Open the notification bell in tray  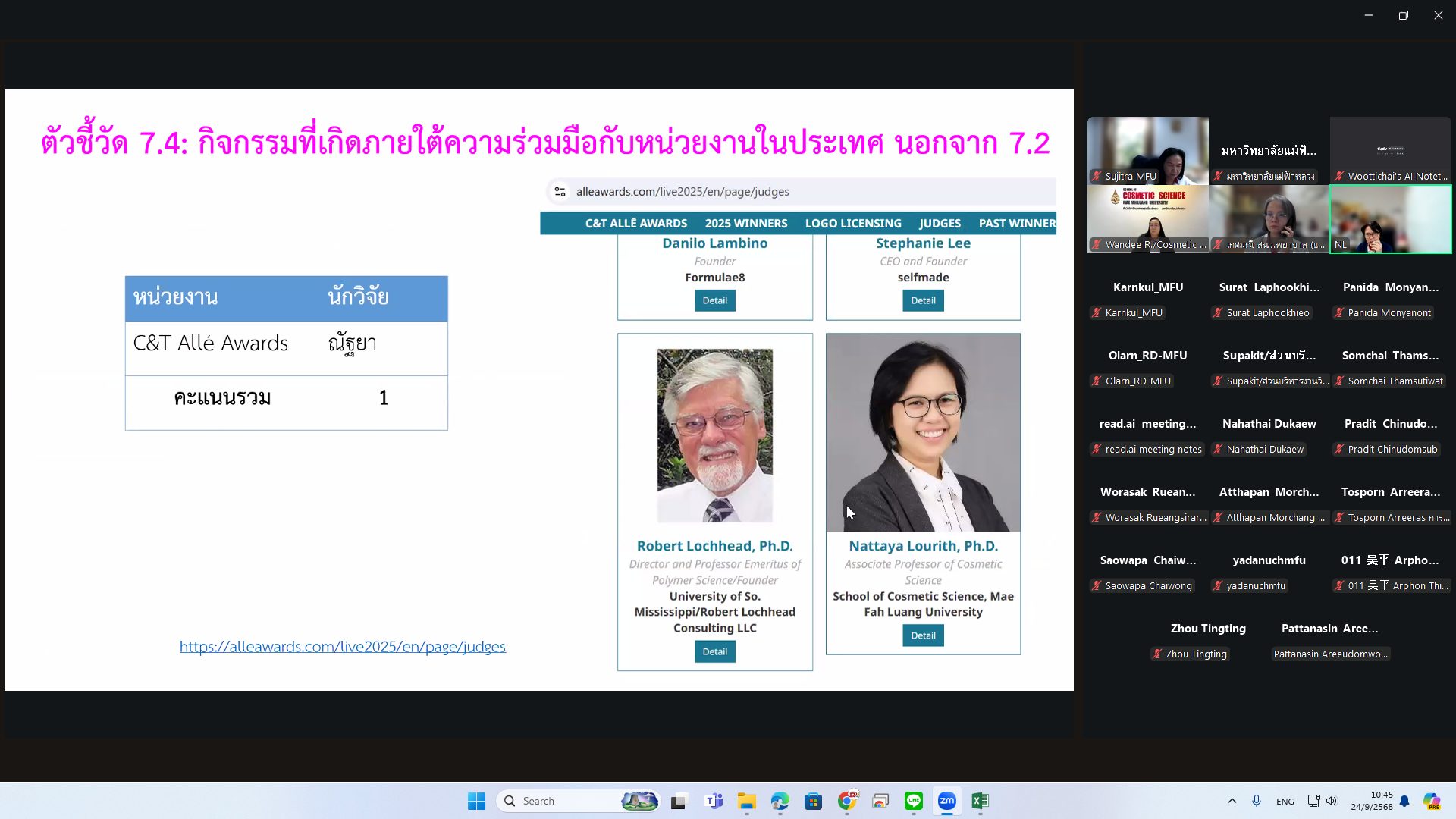1404,801
